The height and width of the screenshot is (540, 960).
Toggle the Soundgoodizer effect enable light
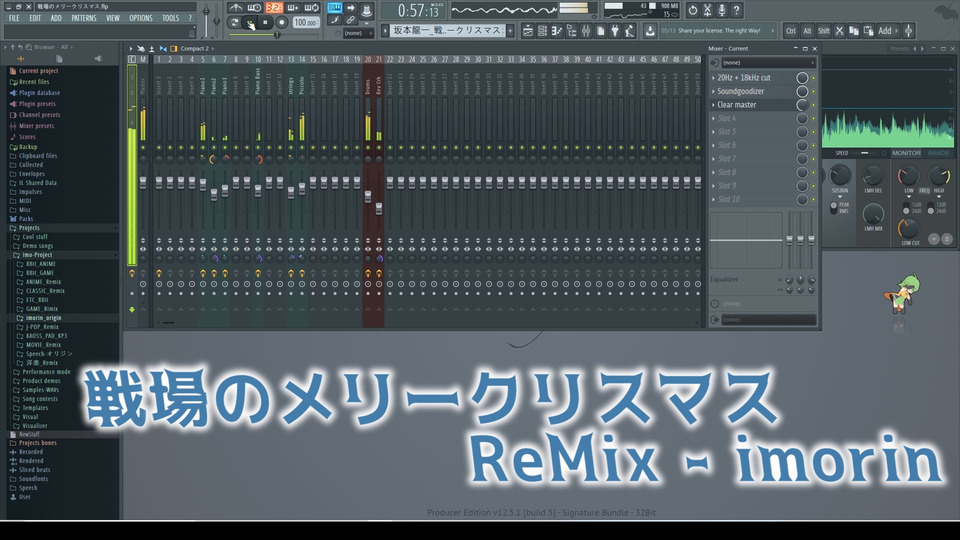point(814,92)
